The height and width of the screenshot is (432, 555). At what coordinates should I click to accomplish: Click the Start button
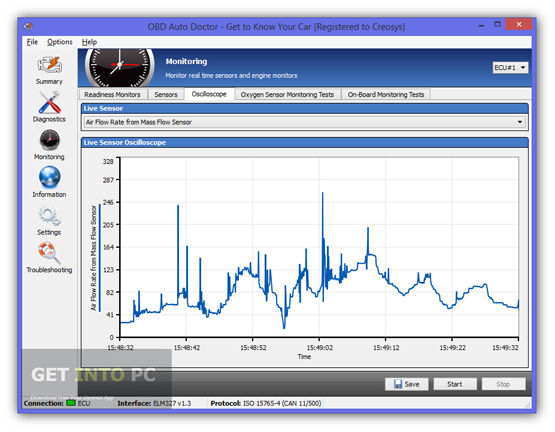(455, 384)
